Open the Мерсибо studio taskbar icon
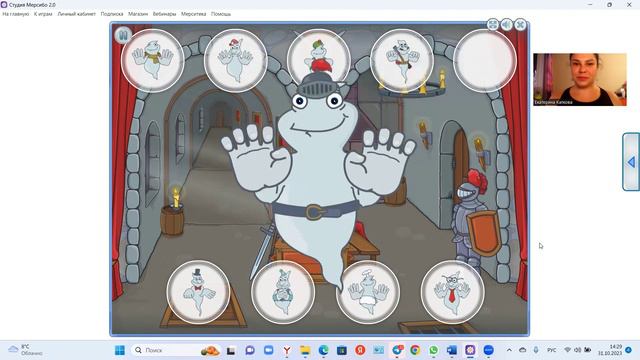Image resolution: width=640 pixels, height=360 pixels. pos(470,350)
